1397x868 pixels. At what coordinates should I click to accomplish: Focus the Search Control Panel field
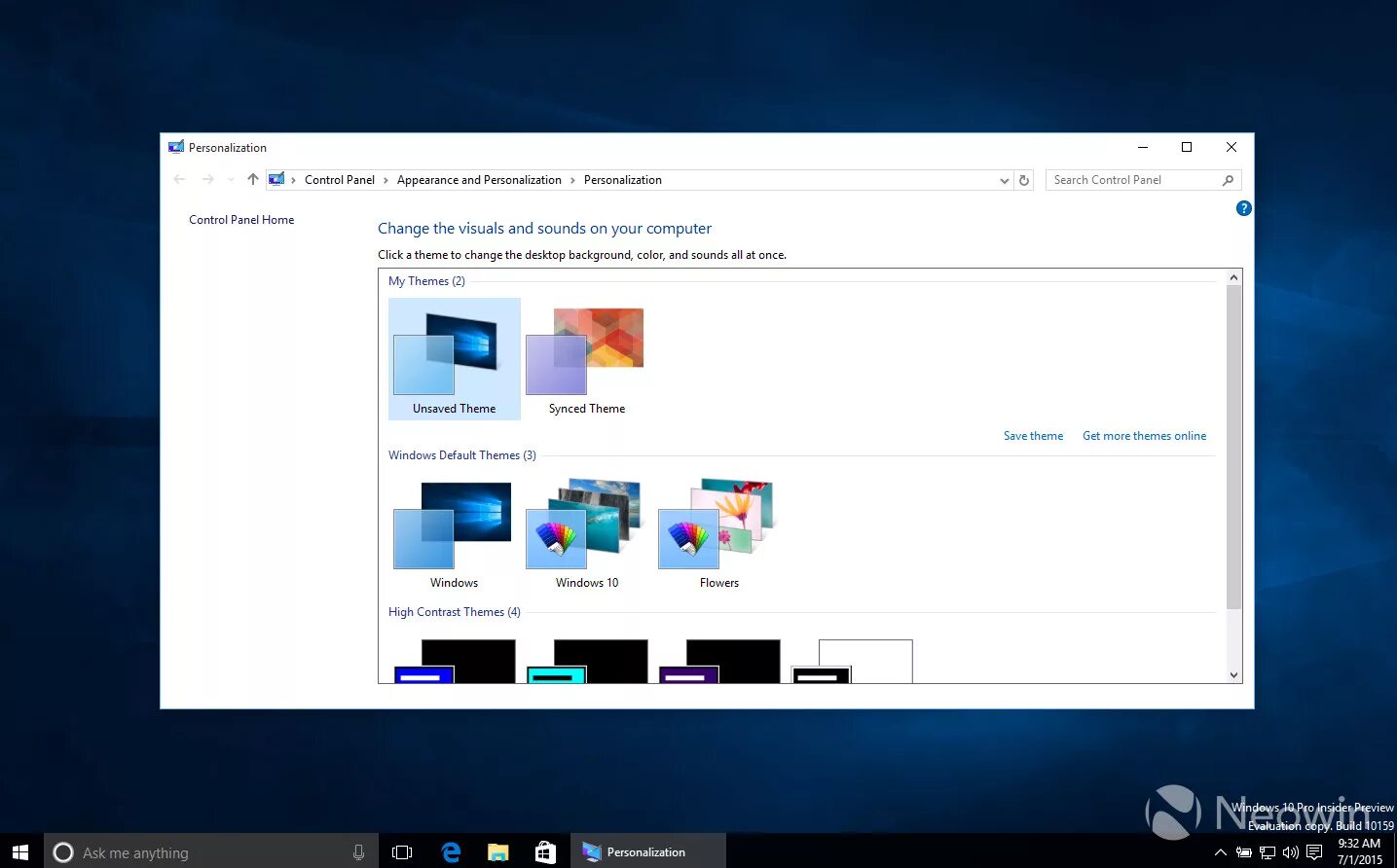tap(1143, 180)
